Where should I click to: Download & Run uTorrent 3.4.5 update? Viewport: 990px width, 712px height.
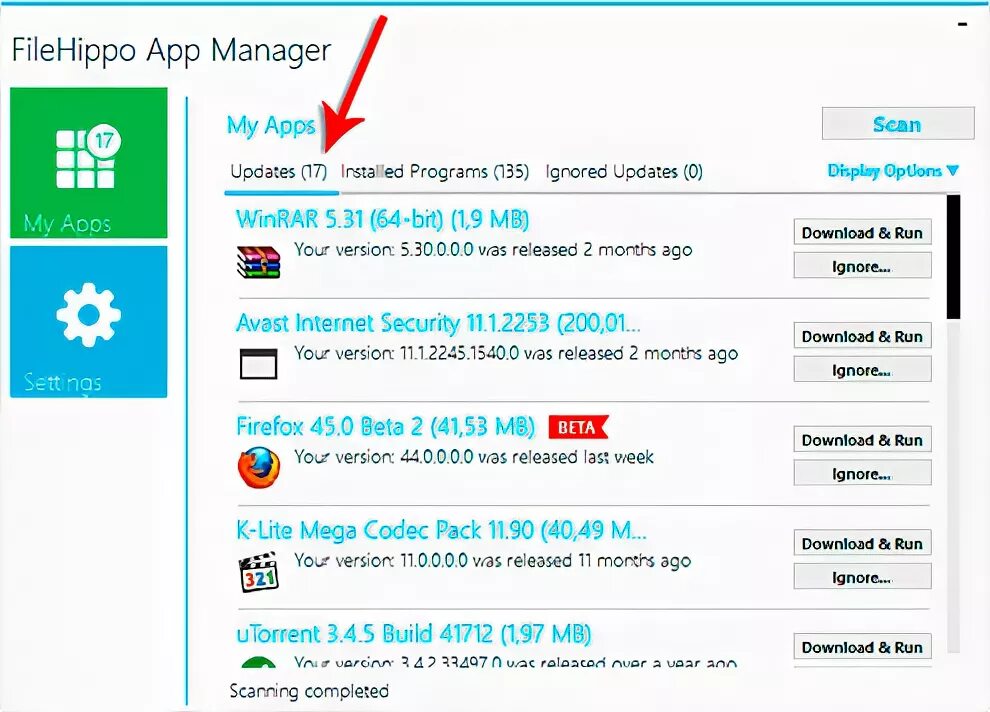(x=862, y=647)
